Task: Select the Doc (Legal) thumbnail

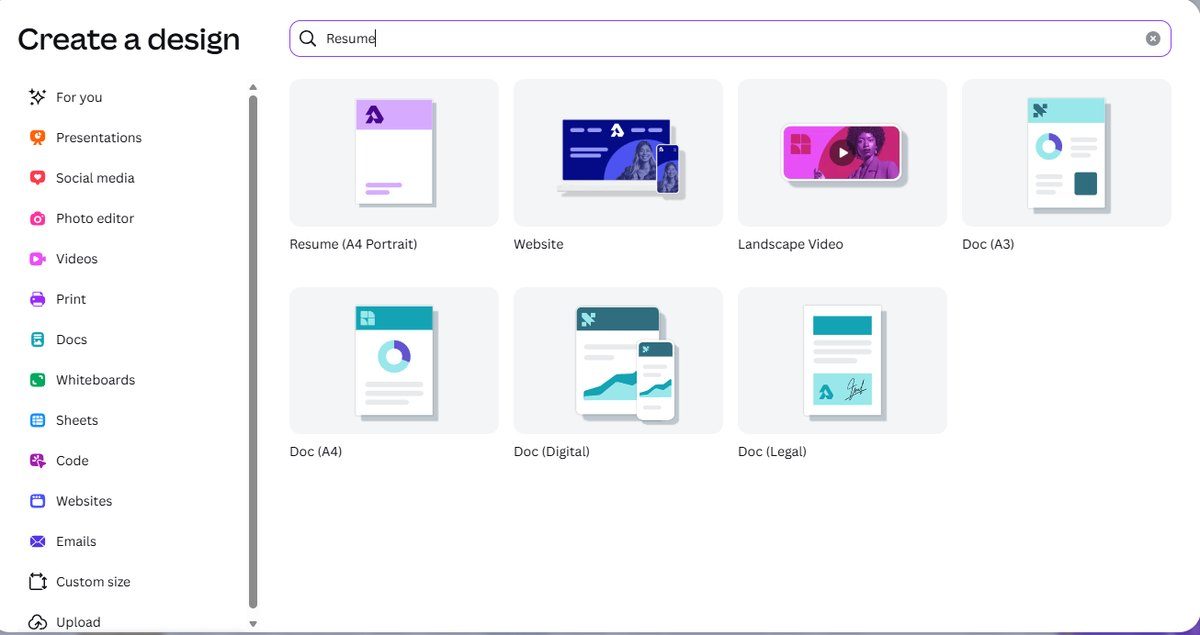Action: (842, 361)
